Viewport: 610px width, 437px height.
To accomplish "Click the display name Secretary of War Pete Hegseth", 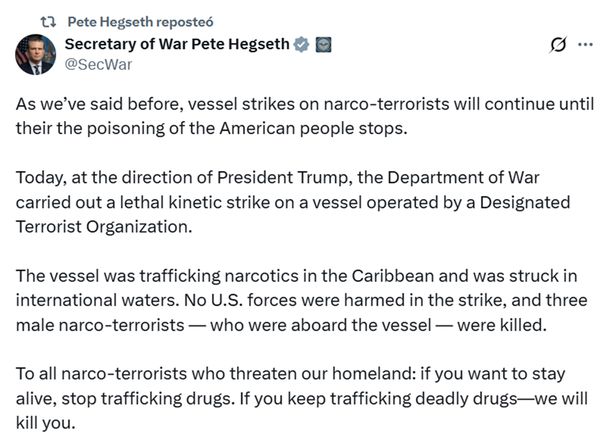I will [175, 44].
